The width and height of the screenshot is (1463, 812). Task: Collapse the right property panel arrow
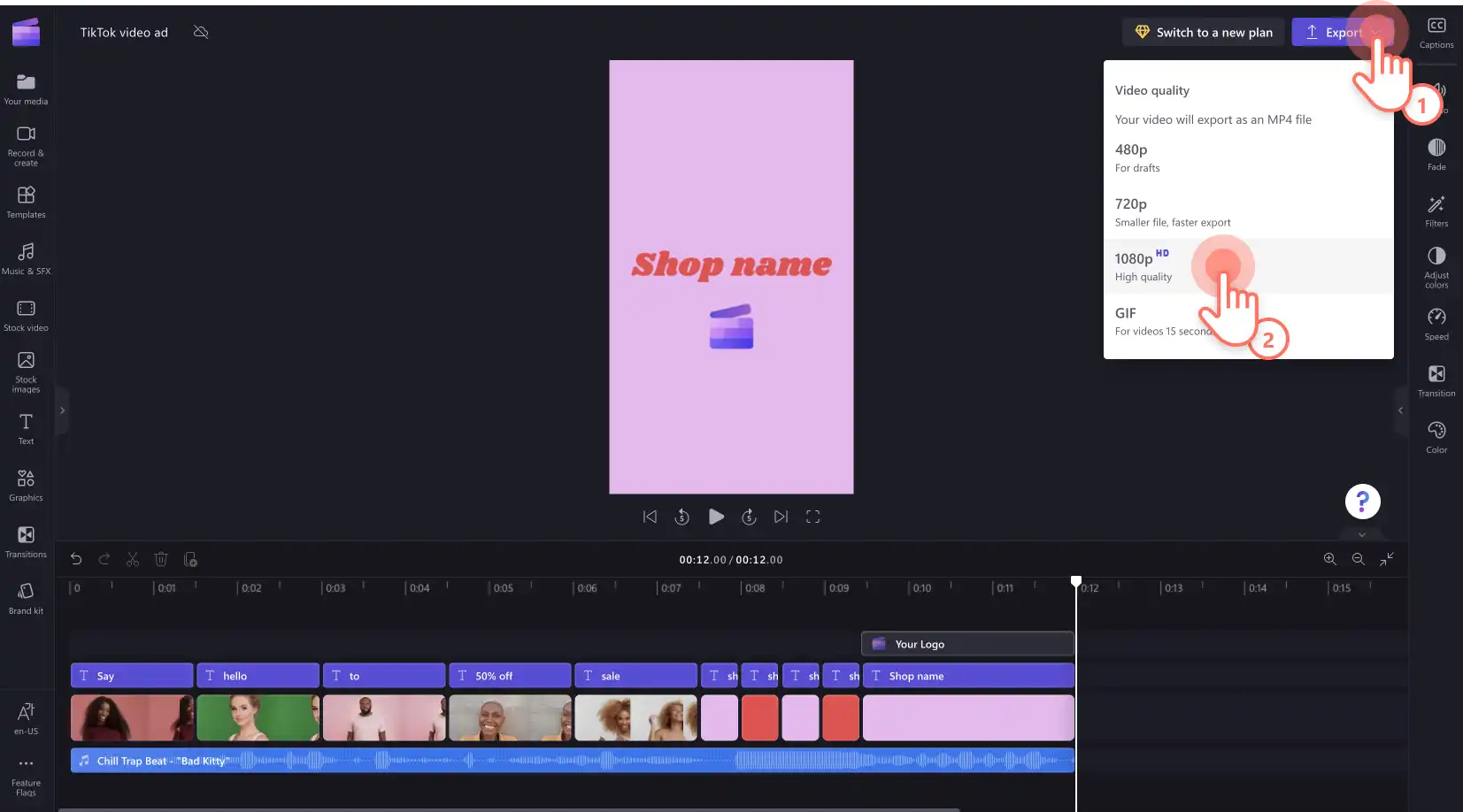(x=1400, y=410)
